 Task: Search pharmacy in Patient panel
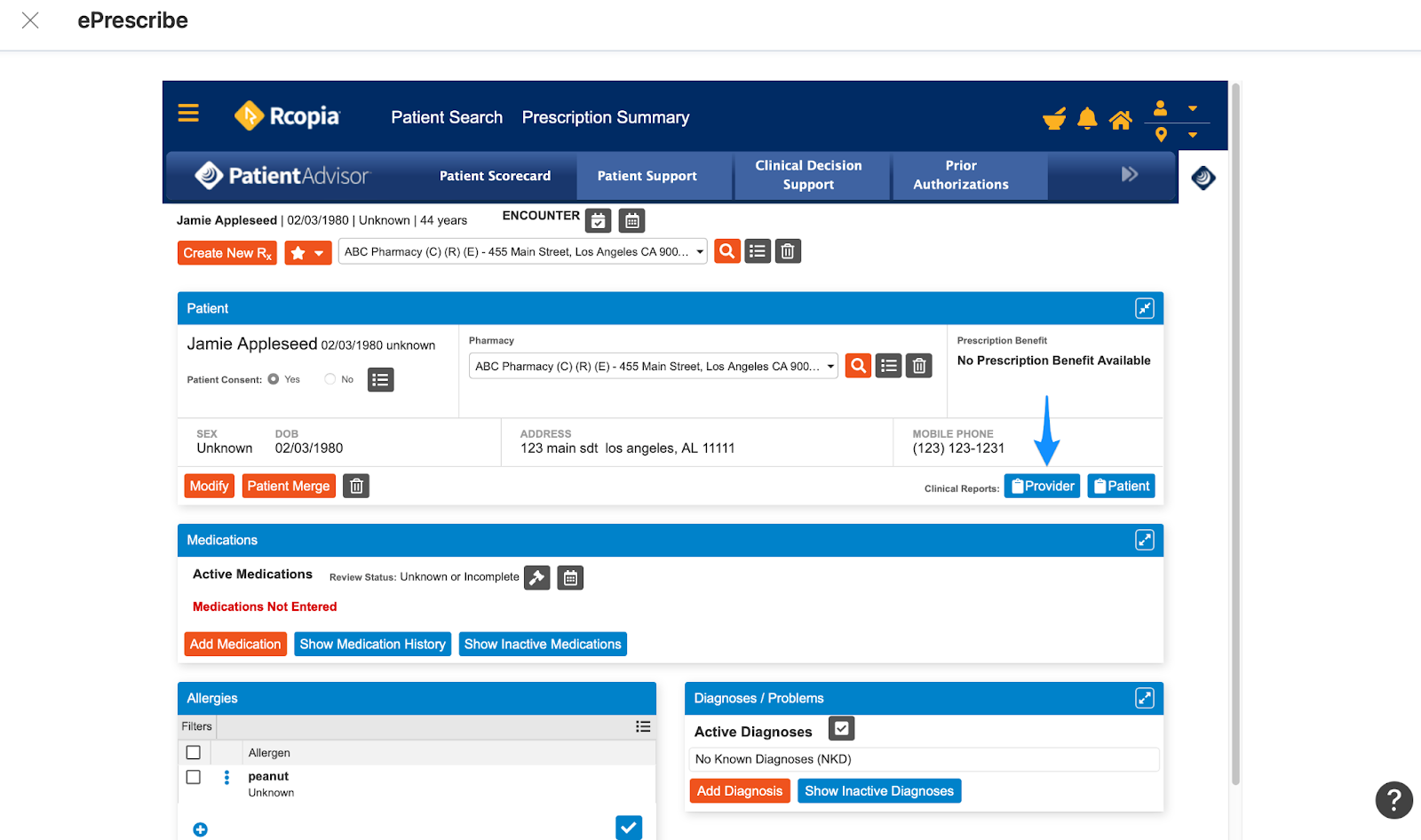coord(858,366)
